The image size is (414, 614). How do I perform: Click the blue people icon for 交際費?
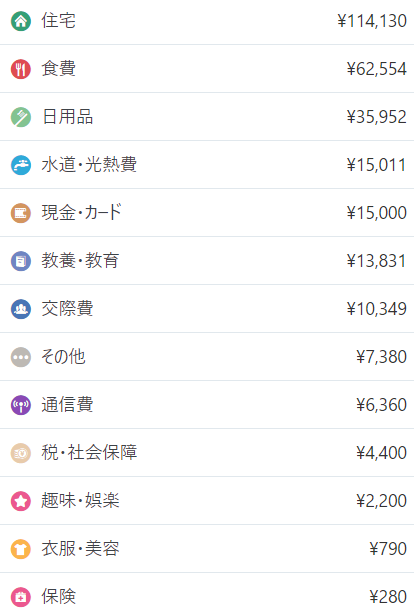pyautogui.click(x=21, y=309)
